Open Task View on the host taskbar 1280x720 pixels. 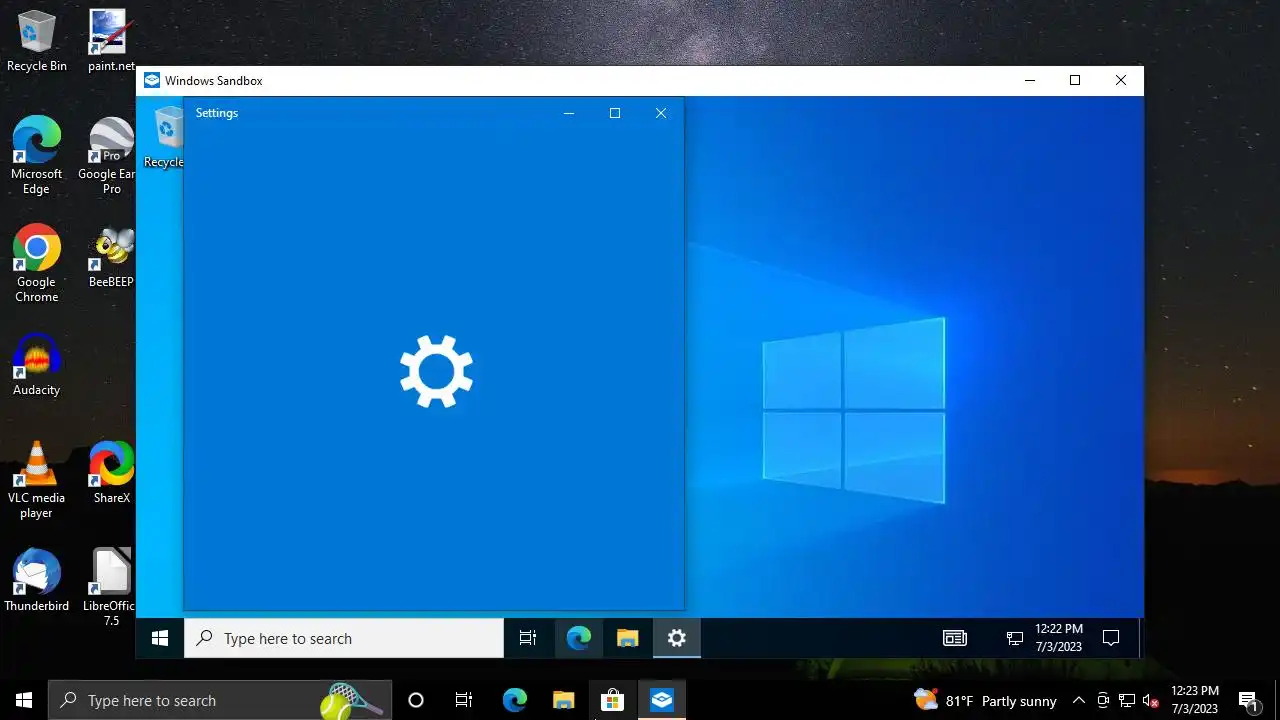(x=464, y=700)
